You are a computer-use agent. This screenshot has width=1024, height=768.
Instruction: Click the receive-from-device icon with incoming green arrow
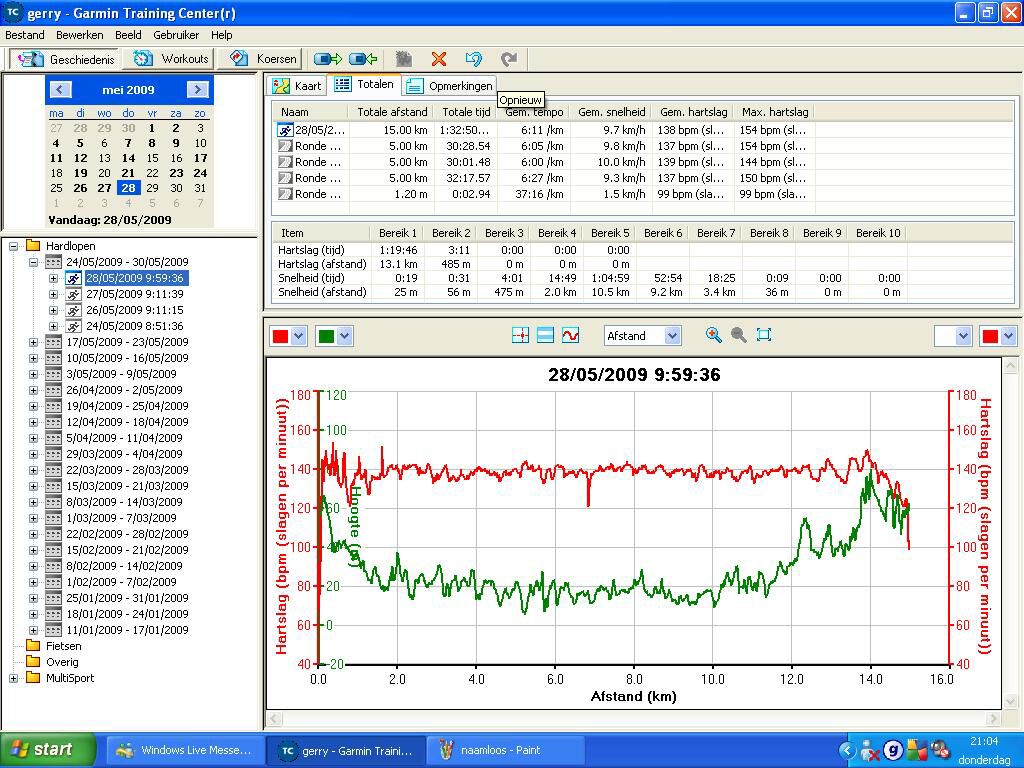coord(363,59)
